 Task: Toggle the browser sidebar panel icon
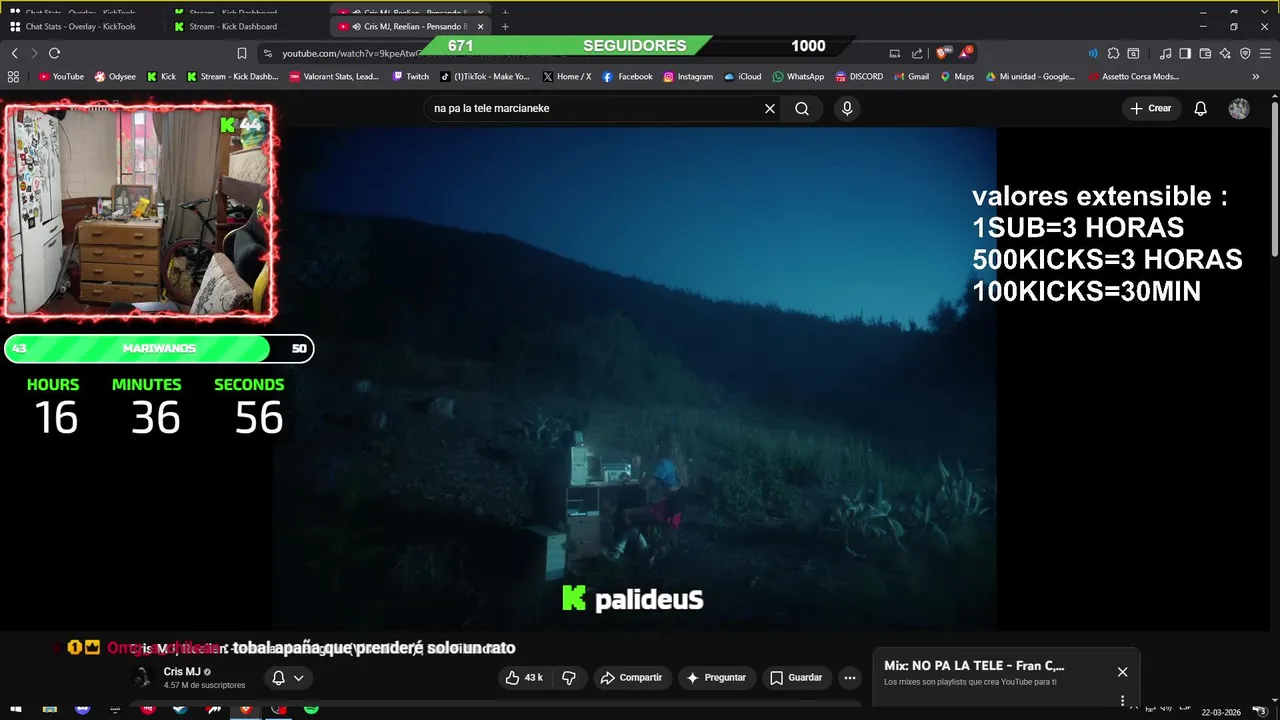1185,53
